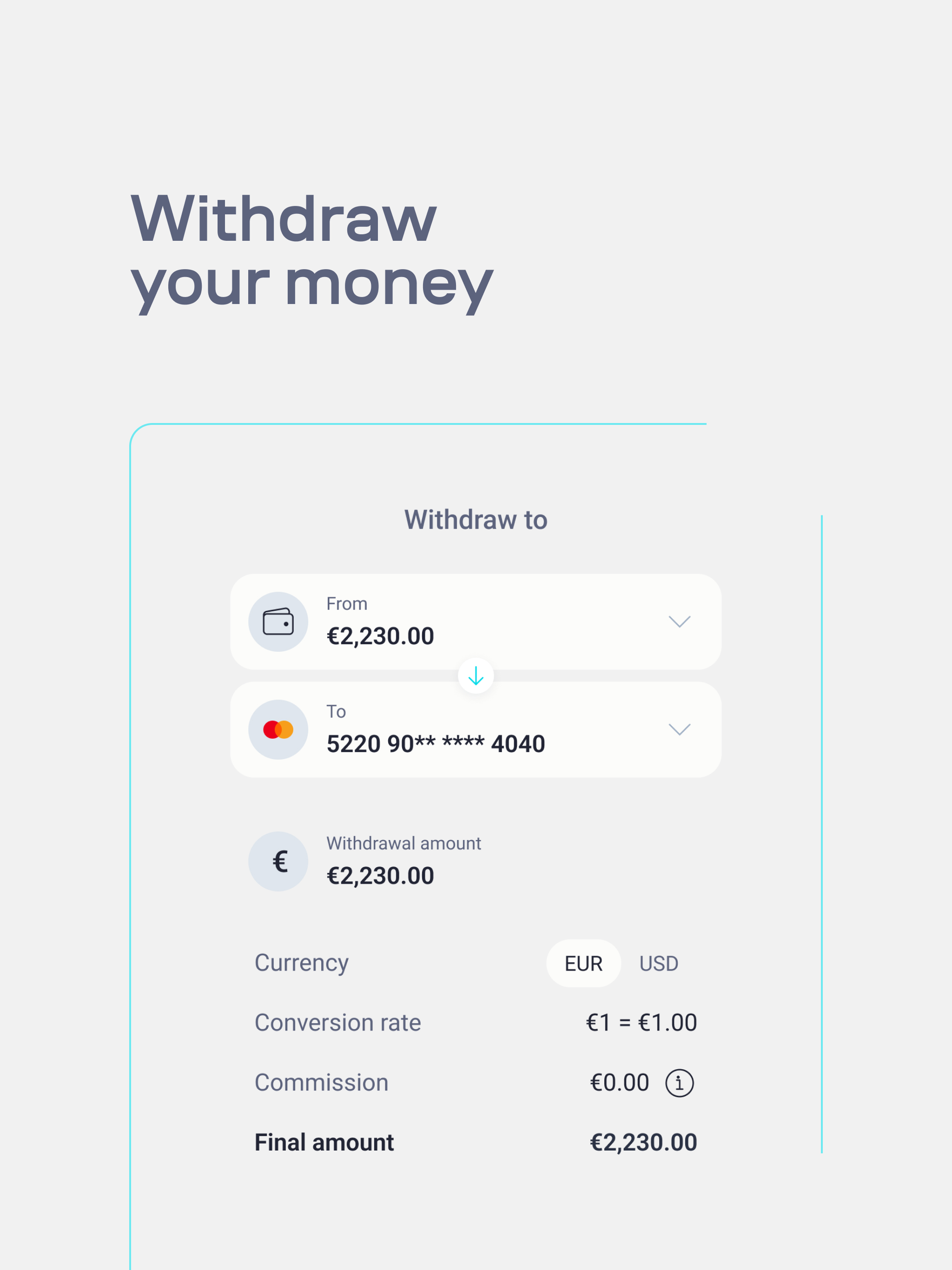Click the cyan down-arrow transfer icon
This screenshot has height=1270, width=952.
(476, 676)
